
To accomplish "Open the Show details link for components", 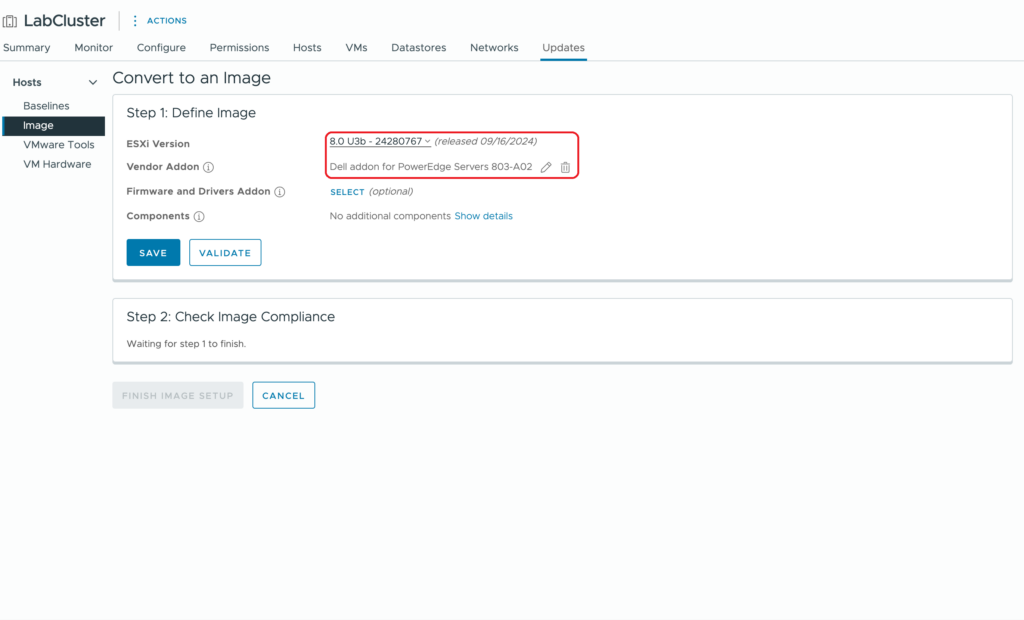I will pyautogui.click(x=483, y=216).
